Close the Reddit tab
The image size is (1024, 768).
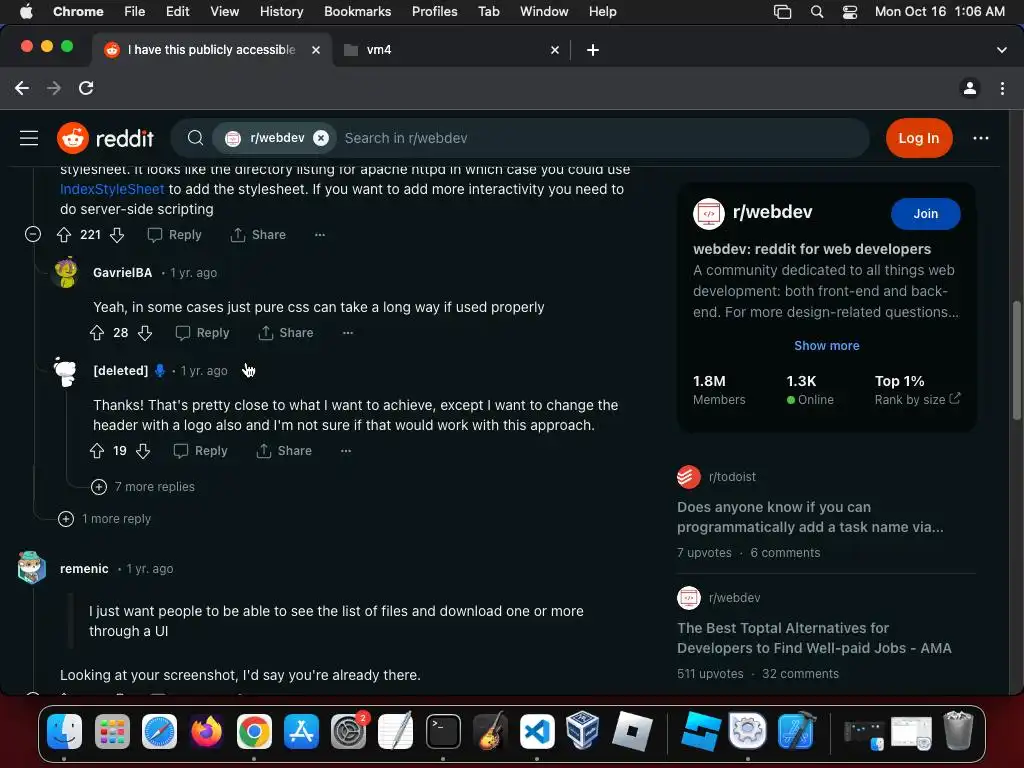click(316, 50)
